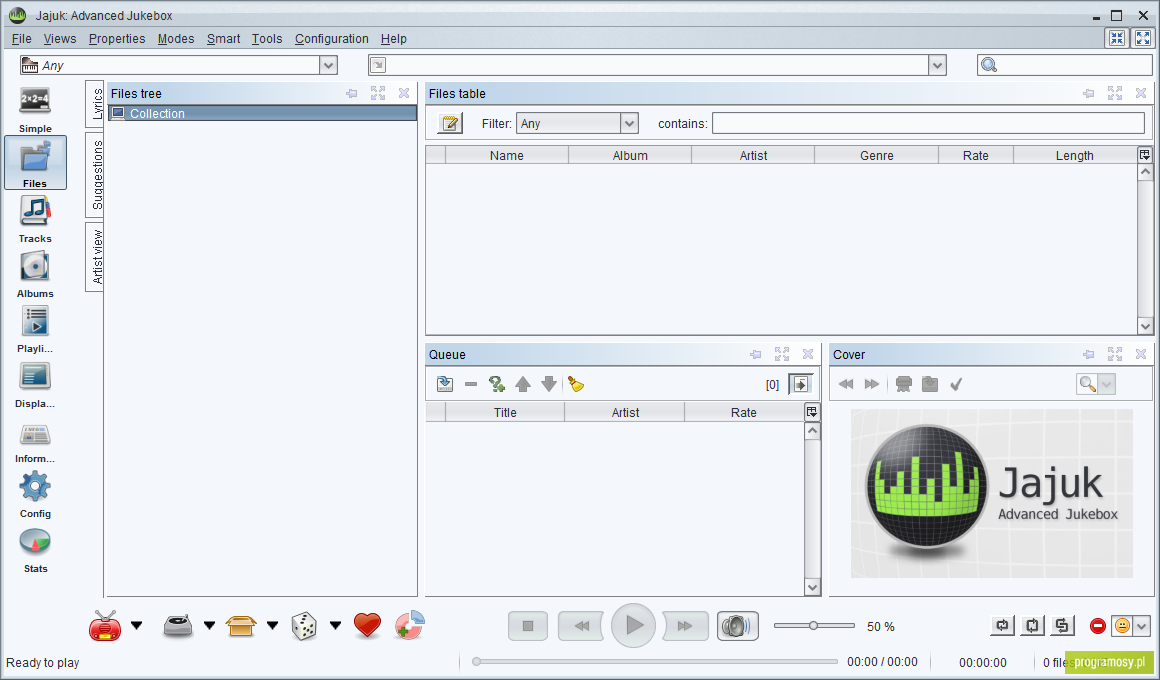Click the Queue add shuffle icon
Viewport: 1160px width, 680px height.
496,384
